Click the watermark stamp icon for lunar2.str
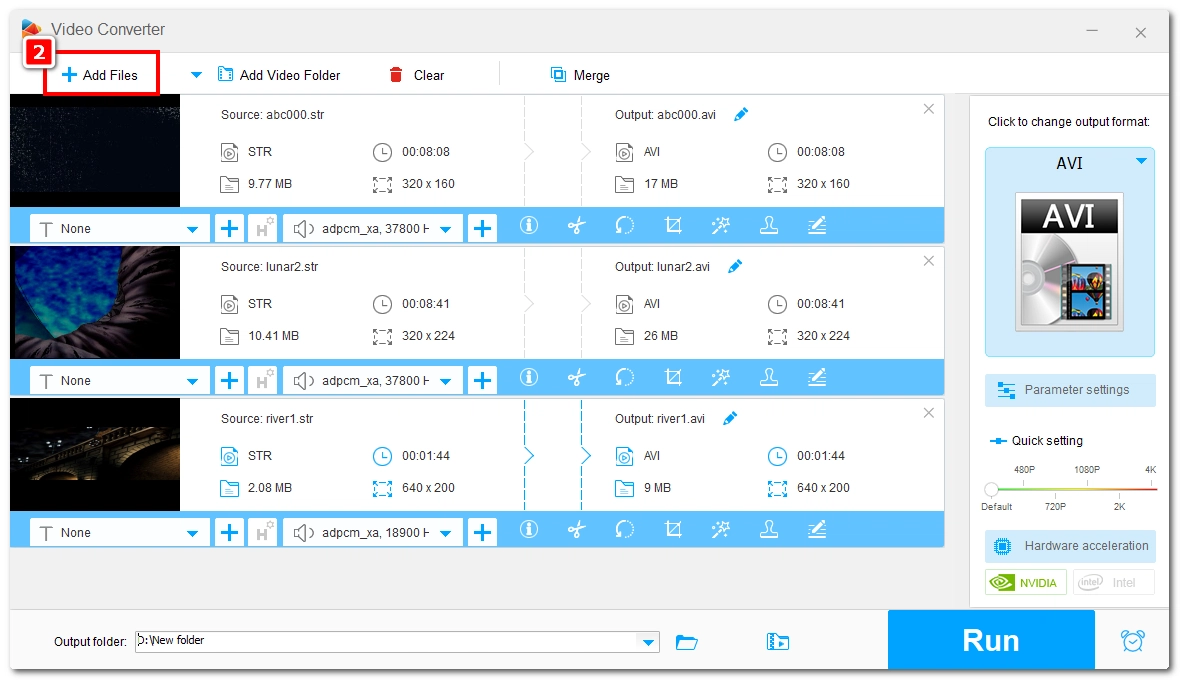1180x680 pixels. [x=769, y=378]
